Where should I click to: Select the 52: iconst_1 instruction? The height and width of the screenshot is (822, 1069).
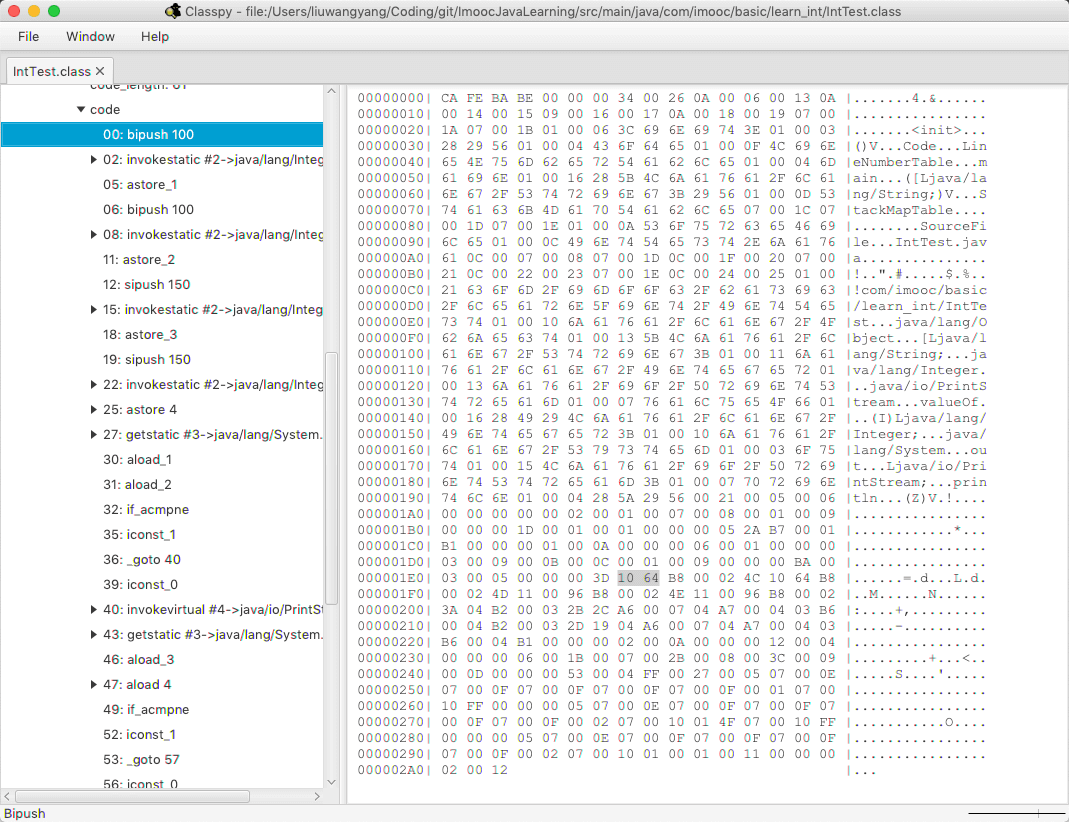[140, 734]
